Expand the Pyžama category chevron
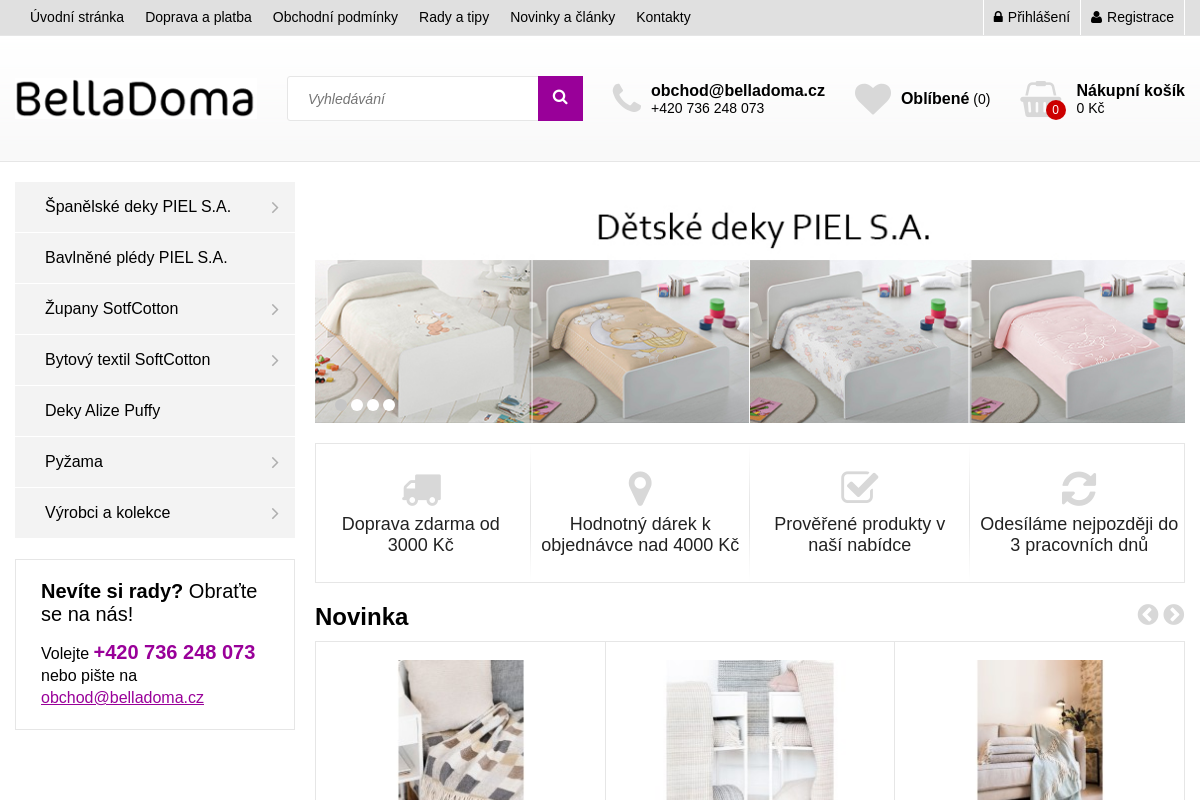This screenshot has height=800, width=1200. coord(274,463)
